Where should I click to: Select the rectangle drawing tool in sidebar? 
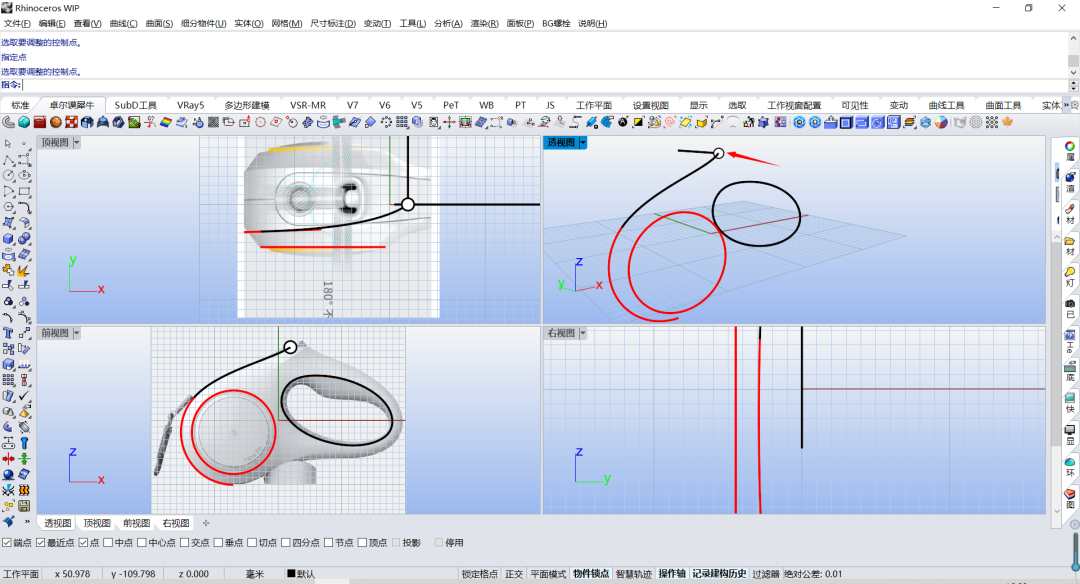(24, 191)
